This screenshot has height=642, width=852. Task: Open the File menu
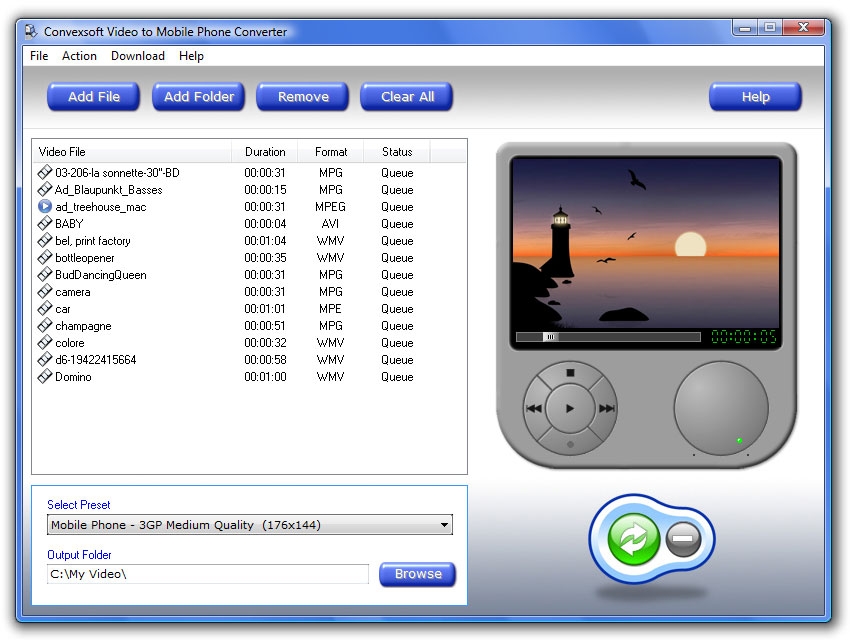click(x=38, y=56)
